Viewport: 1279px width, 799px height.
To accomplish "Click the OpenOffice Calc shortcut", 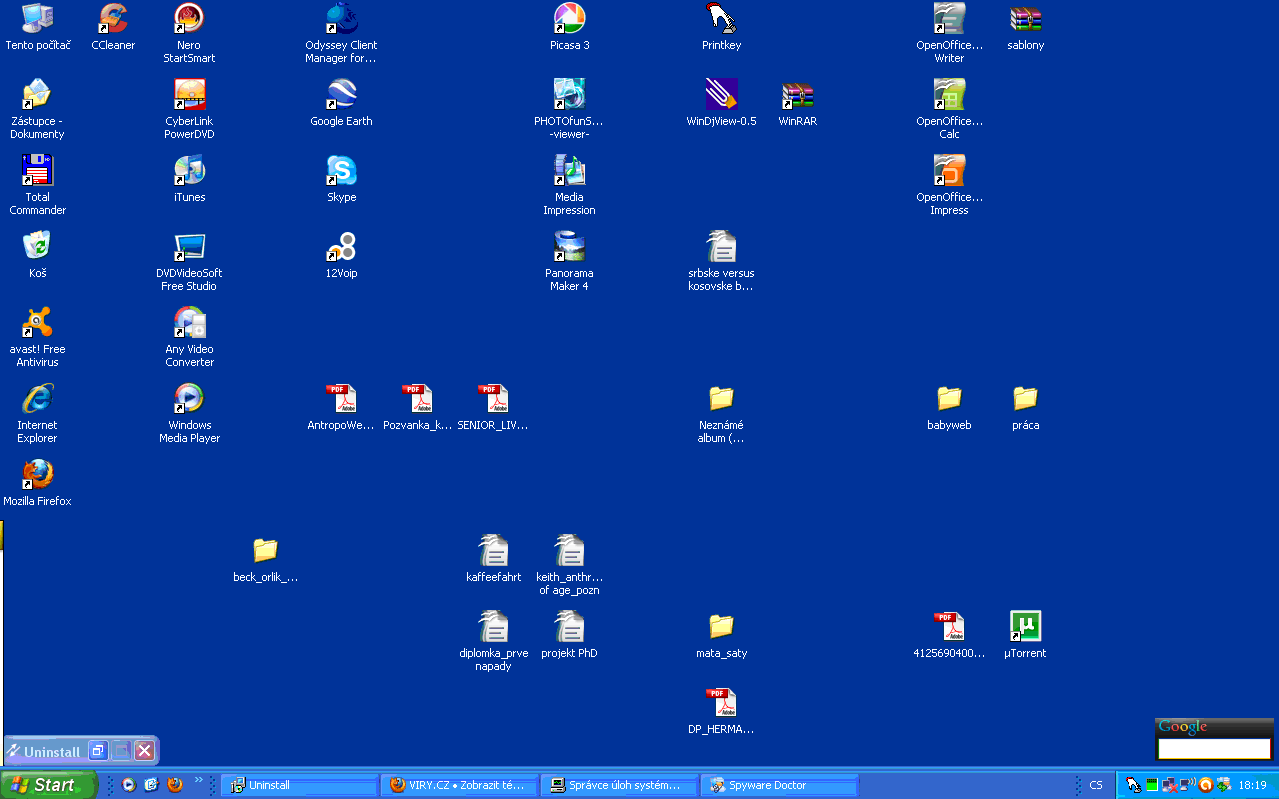I will 949,95.
